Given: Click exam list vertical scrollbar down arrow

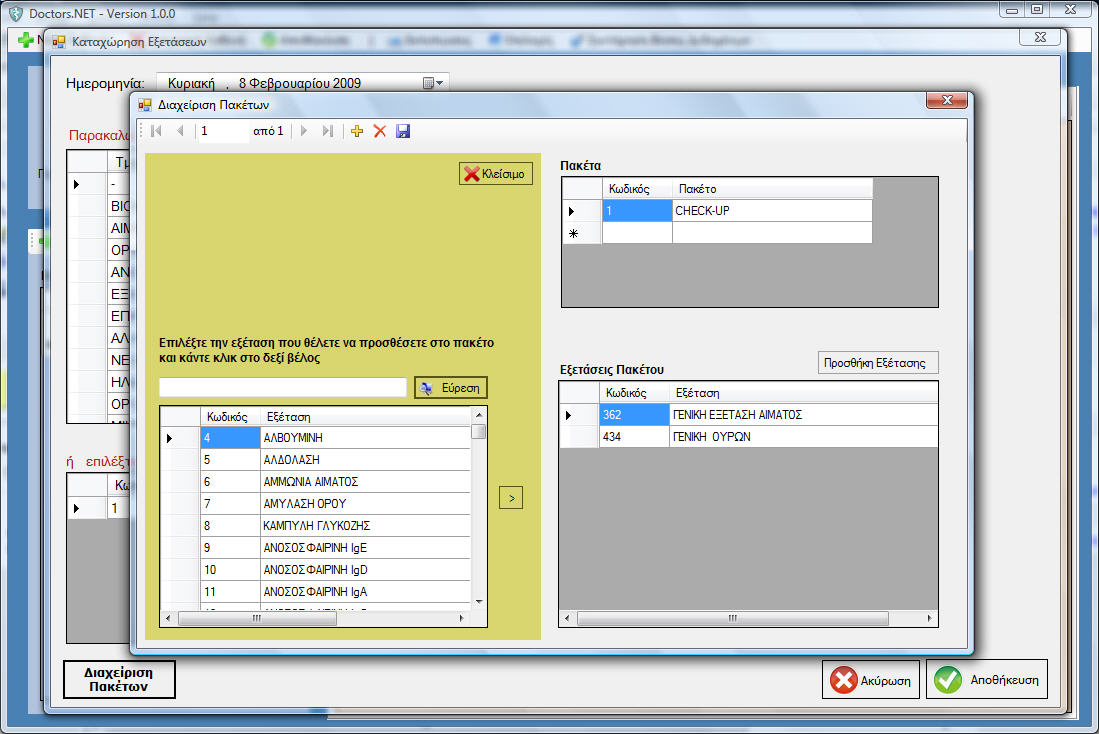Looking at the screenshot, I should 479,602.
